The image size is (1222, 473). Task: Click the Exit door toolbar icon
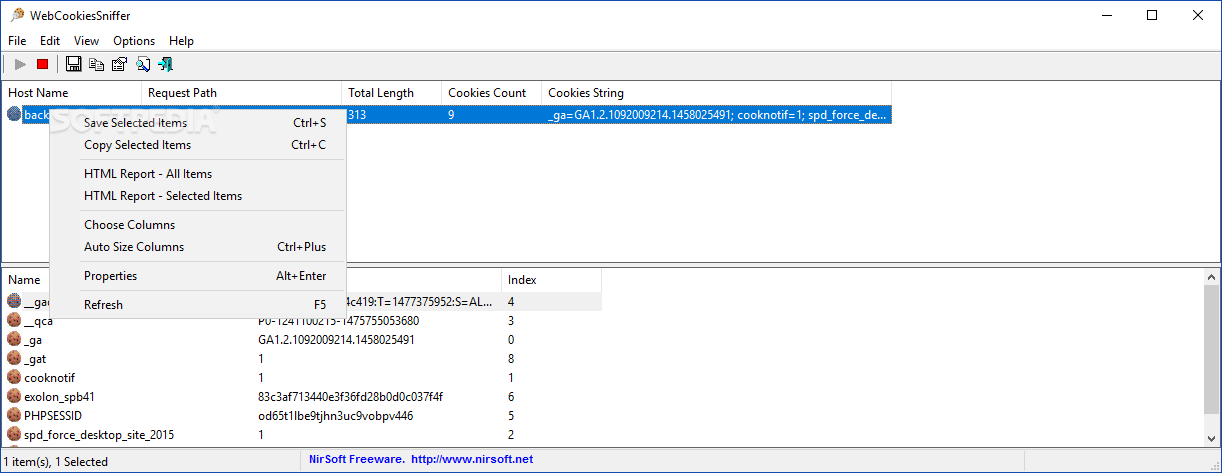(165, 64)
